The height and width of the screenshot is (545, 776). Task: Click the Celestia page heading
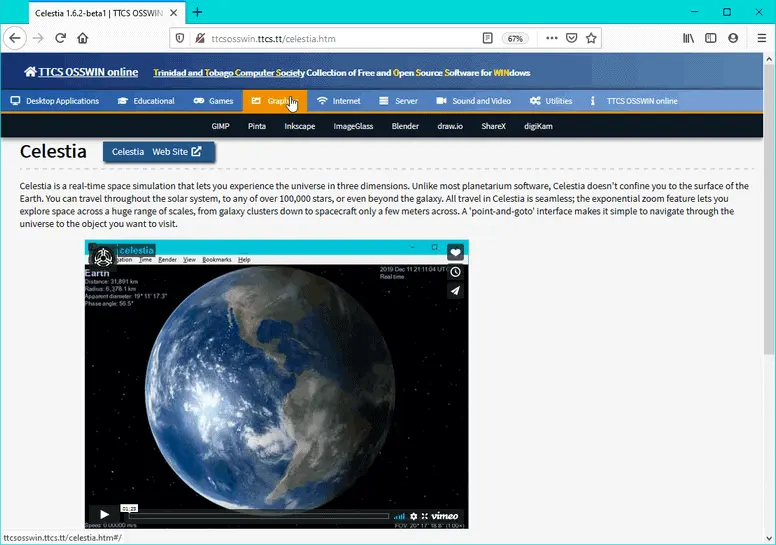[53, 151]
